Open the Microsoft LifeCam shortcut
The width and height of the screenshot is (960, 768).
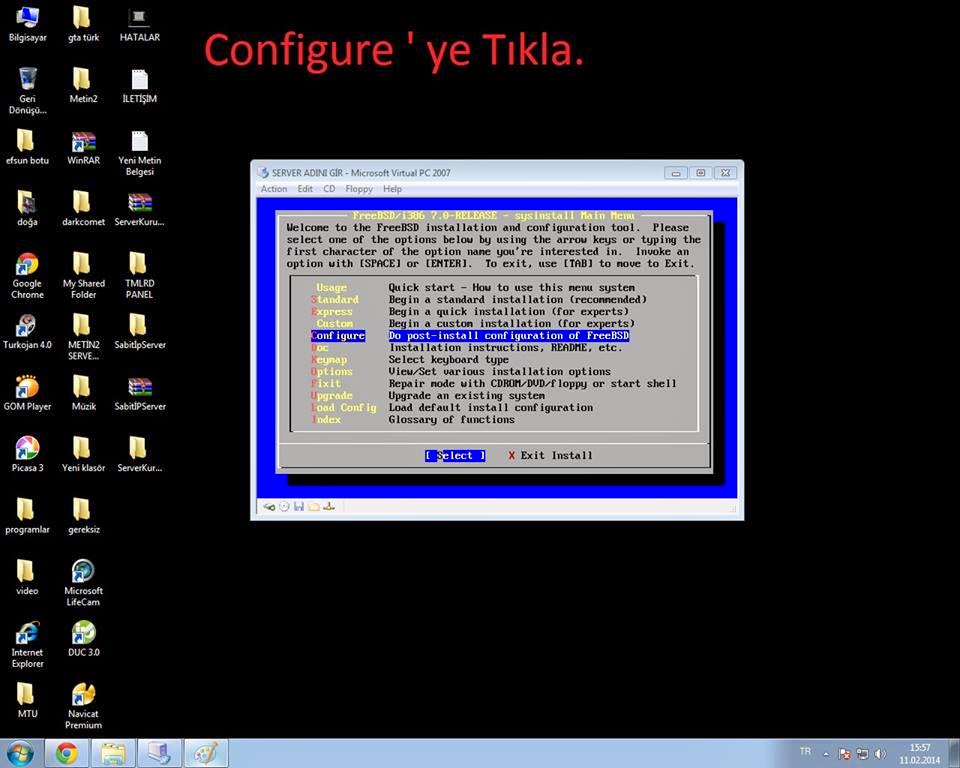pos(83,583)
